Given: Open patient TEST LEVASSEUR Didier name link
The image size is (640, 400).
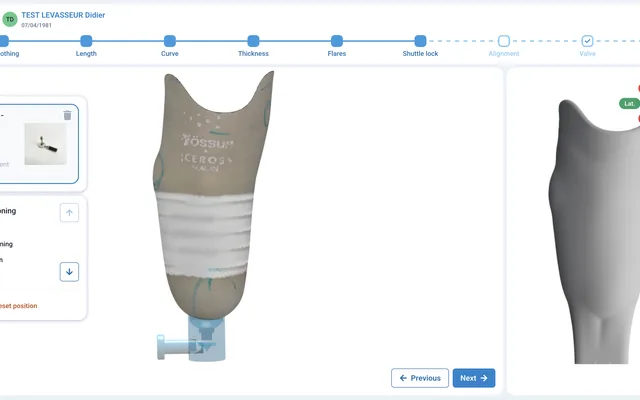Looking at the screenshot, I should tap(63, 15).
